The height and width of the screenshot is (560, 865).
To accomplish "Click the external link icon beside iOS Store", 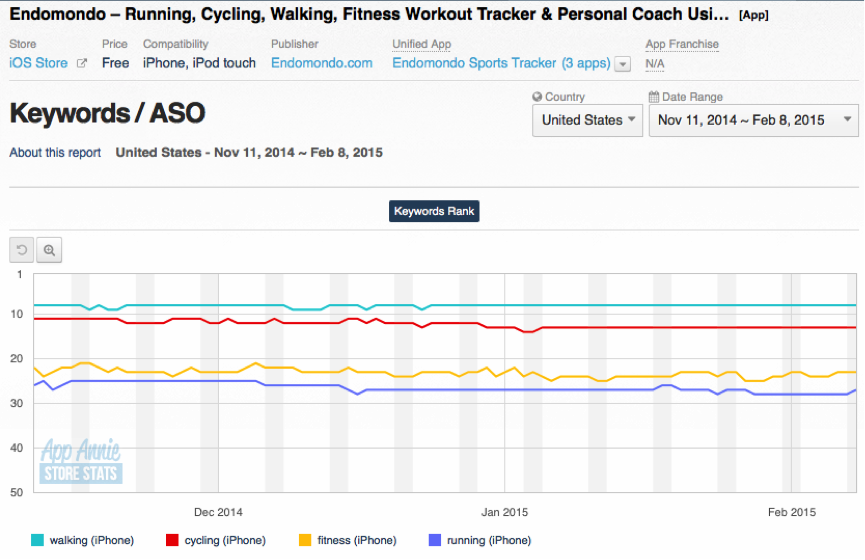I will [x=82, y=64].
